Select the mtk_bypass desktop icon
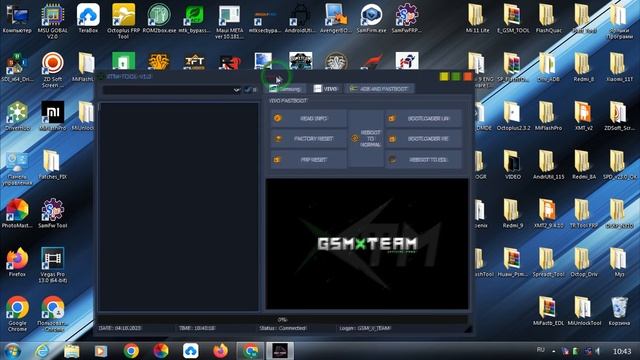Screen dimensions: 640x360 coord(194,19)
